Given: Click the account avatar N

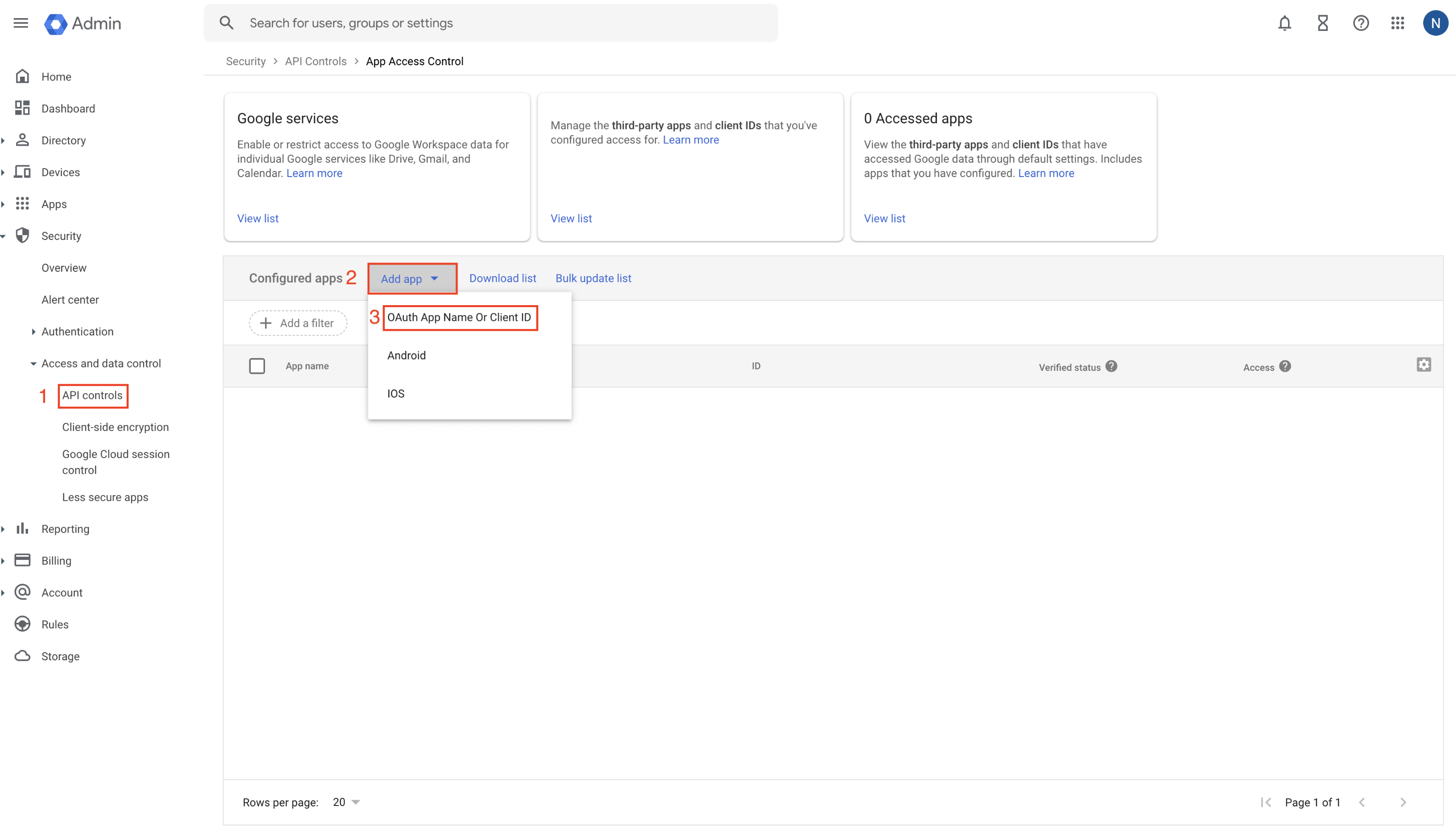Looking at the screenshot, I should (1435, 23).
